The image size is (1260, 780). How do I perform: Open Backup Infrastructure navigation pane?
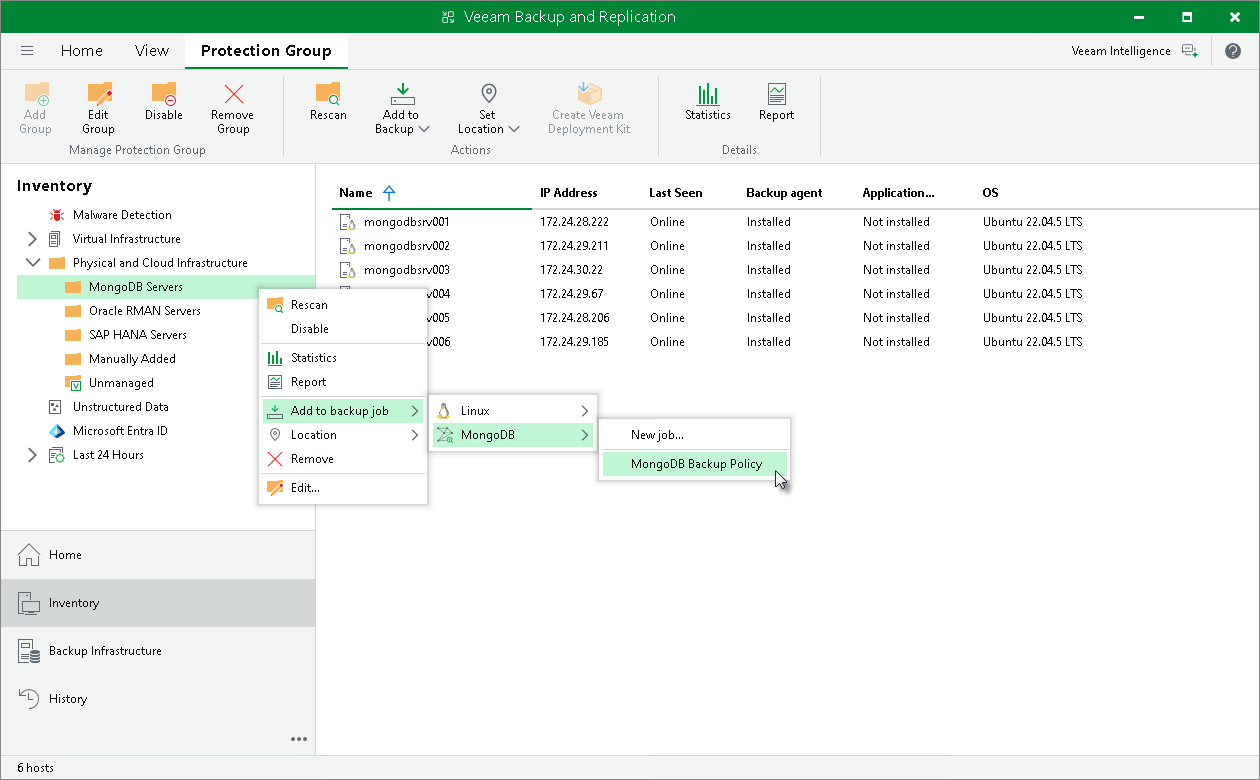[x=158, y=651]
